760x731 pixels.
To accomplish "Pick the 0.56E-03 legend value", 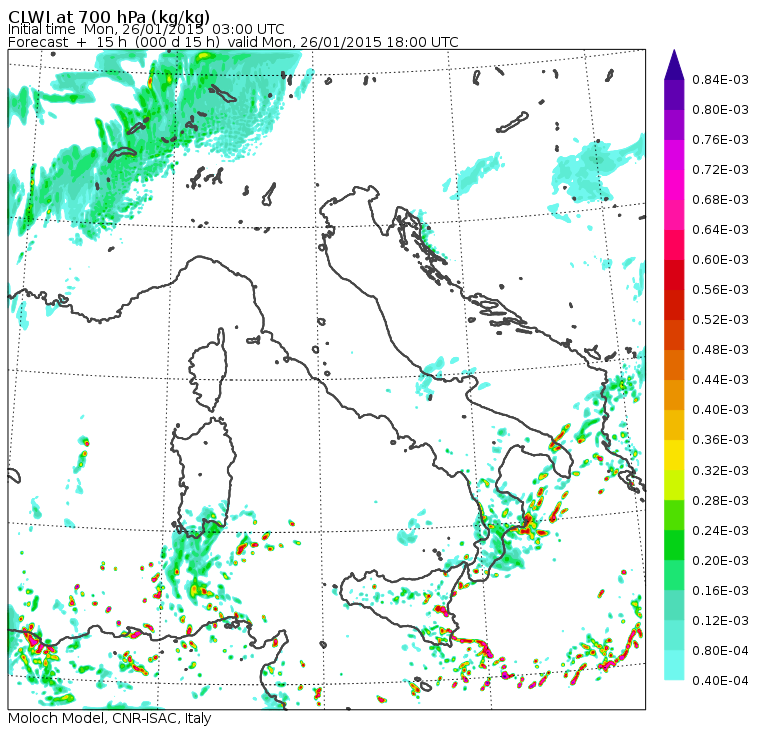I will coord(720,290).
